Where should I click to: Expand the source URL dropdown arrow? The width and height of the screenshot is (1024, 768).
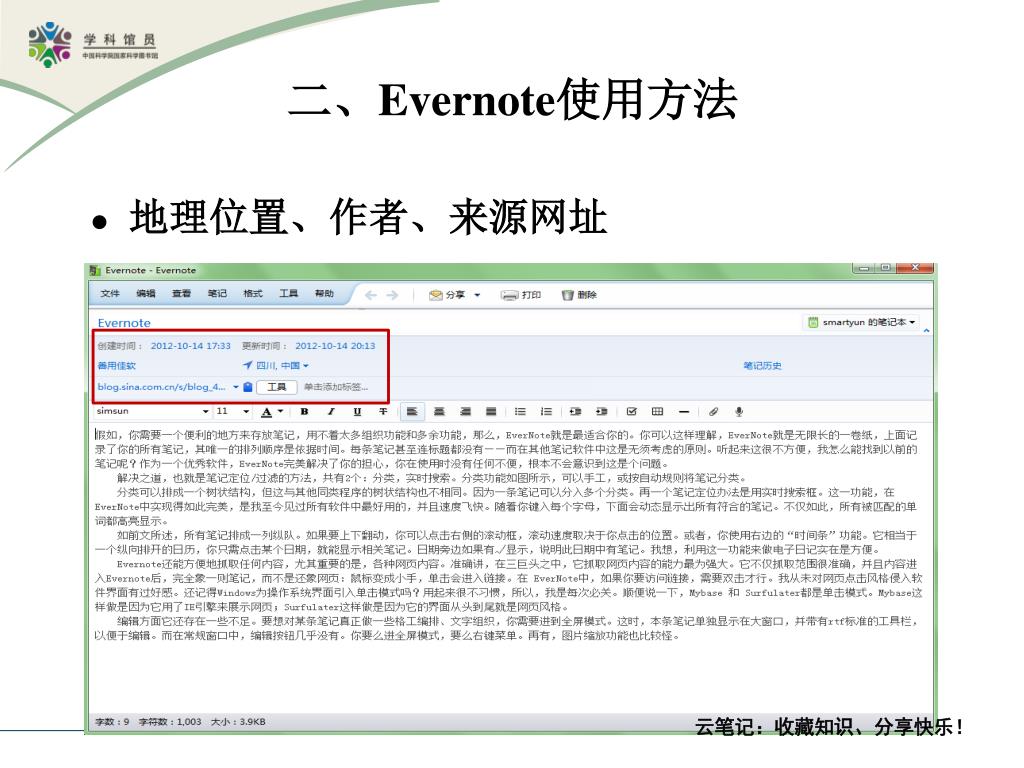[x=236, y=387]
